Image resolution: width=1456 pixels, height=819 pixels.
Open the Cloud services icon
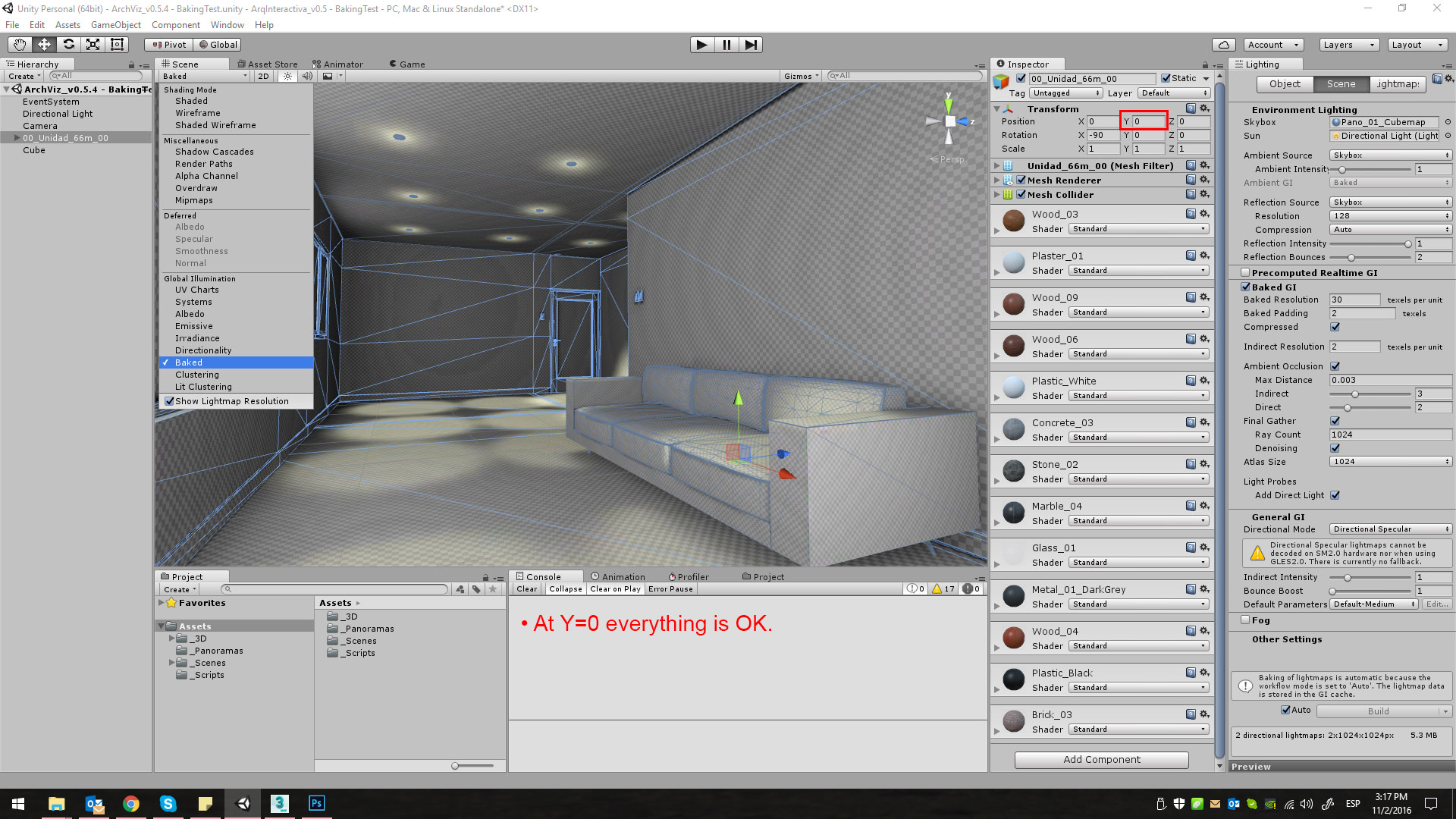coord(1223,45)
